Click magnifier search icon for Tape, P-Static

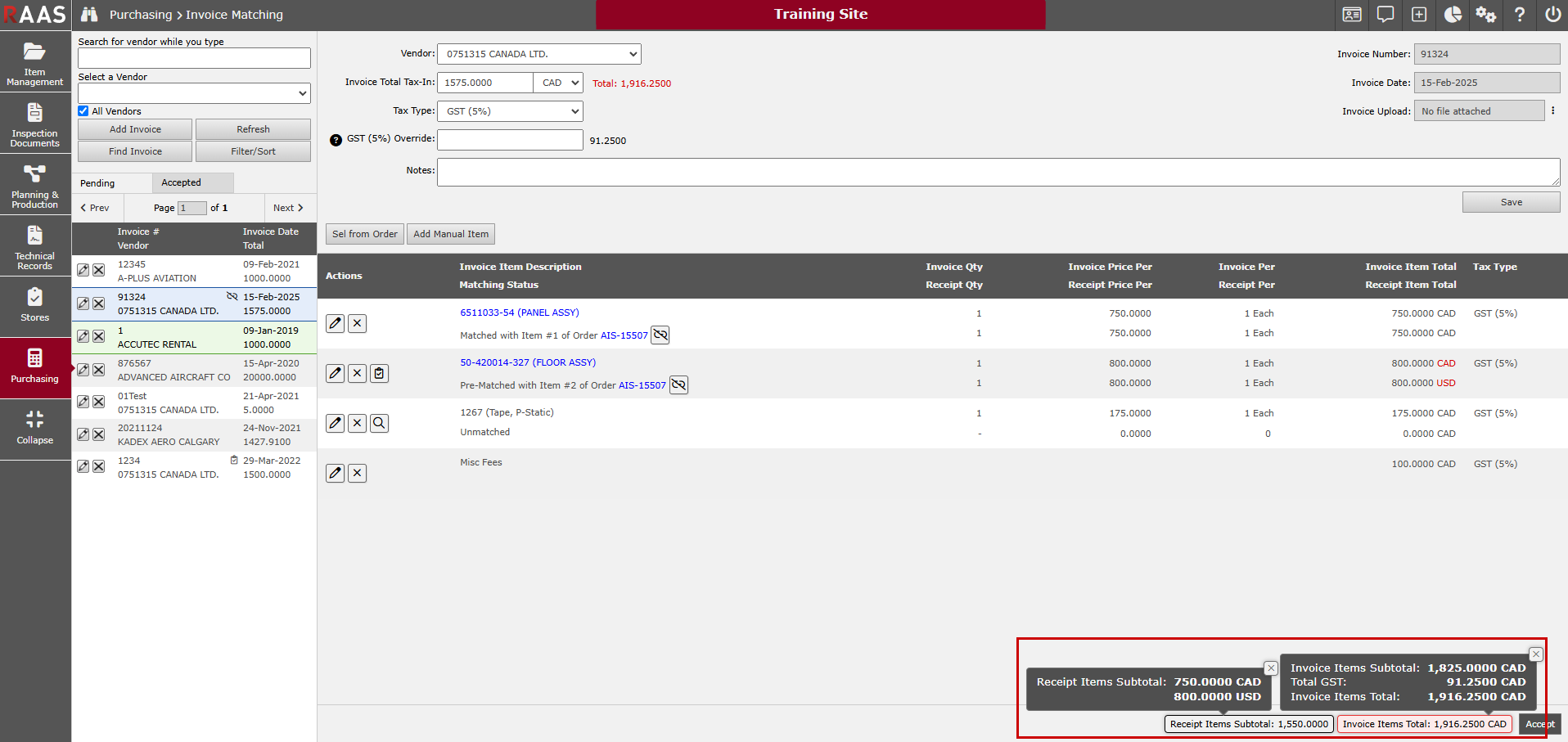click(379, 424)
